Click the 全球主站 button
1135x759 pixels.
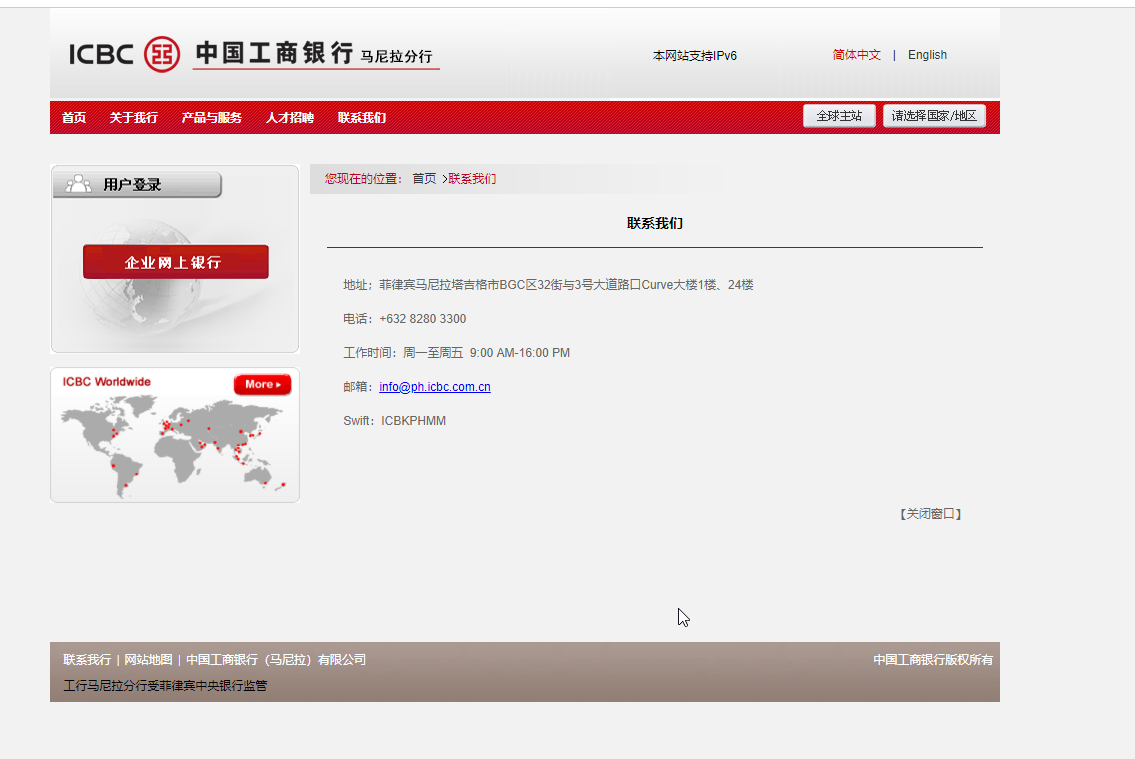coord(839,116)
